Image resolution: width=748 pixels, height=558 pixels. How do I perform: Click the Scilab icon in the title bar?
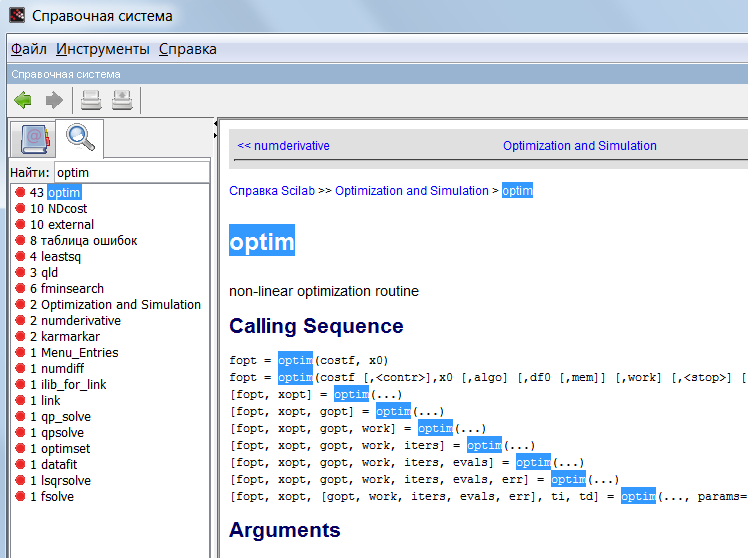click(17, 15)
